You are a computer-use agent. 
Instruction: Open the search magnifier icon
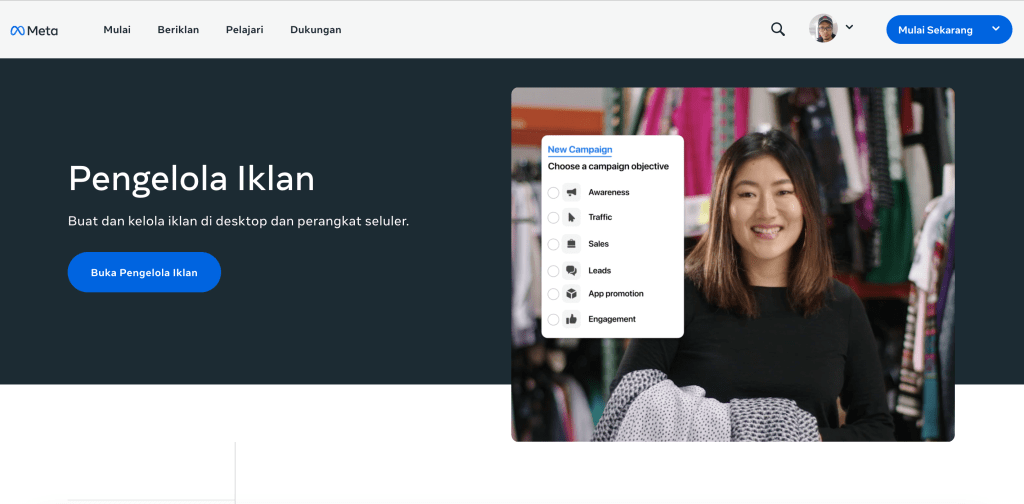(778, 29)
